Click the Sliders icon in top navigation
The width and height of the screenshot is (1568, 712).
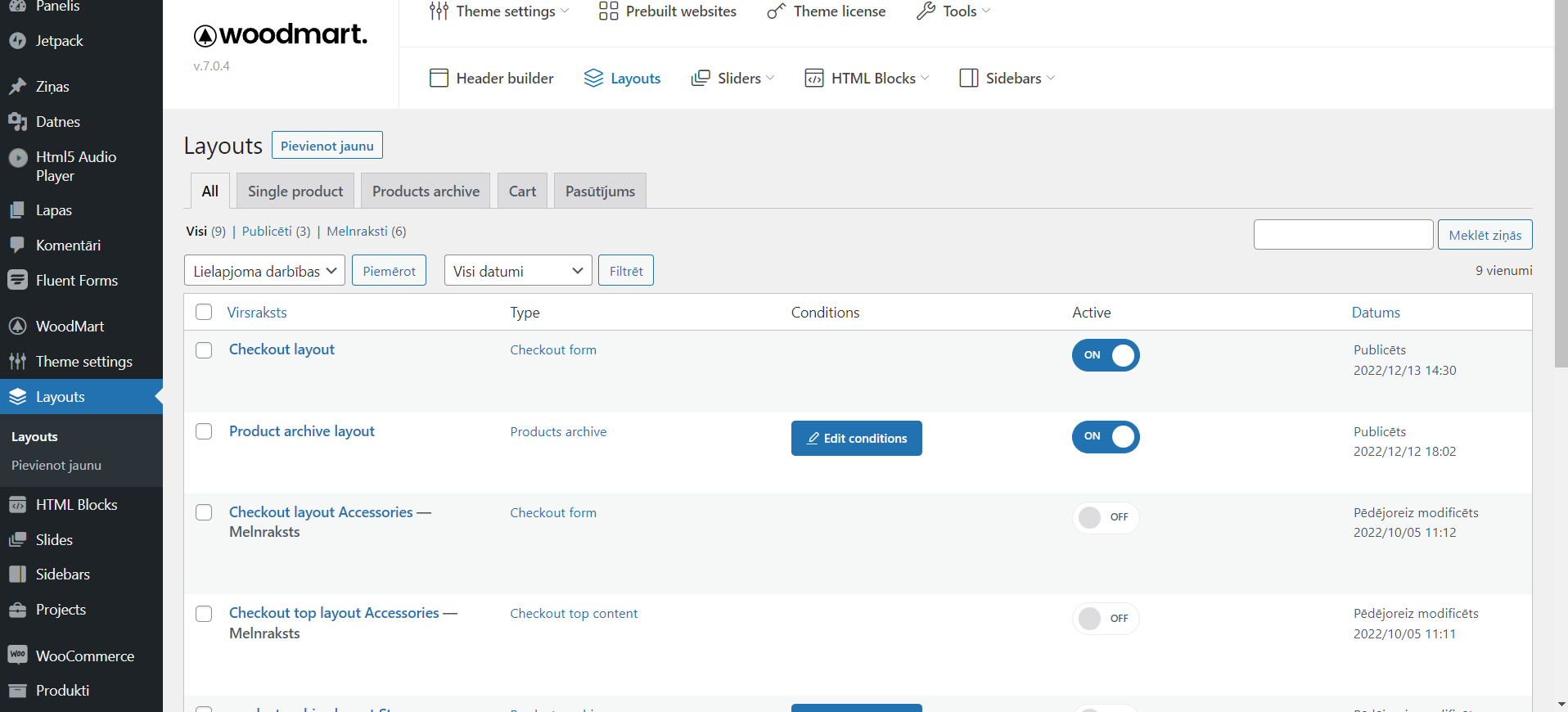tap(701, 79)
